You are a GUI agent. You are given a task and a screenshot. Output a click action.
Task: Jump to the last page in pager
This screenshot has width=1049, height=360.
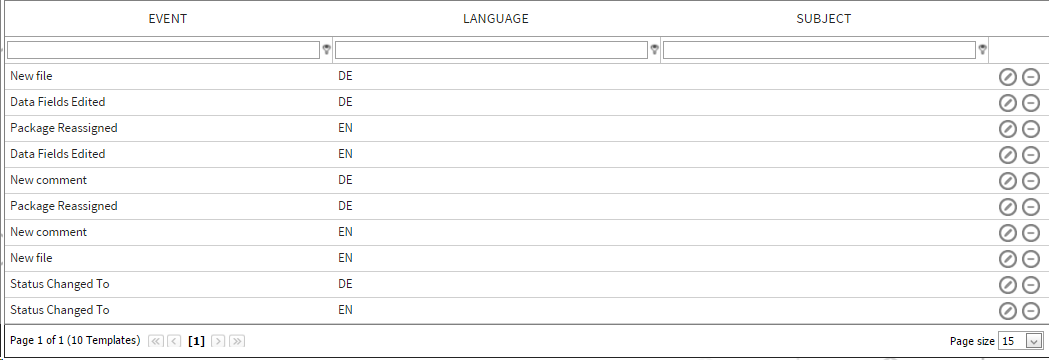237,341
